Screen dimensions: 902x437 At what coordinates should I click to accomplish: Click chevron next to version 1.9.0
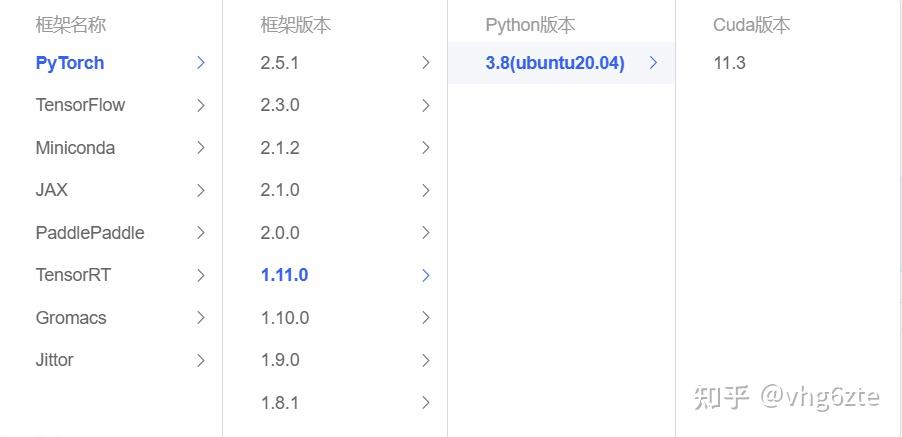point(426,360)
